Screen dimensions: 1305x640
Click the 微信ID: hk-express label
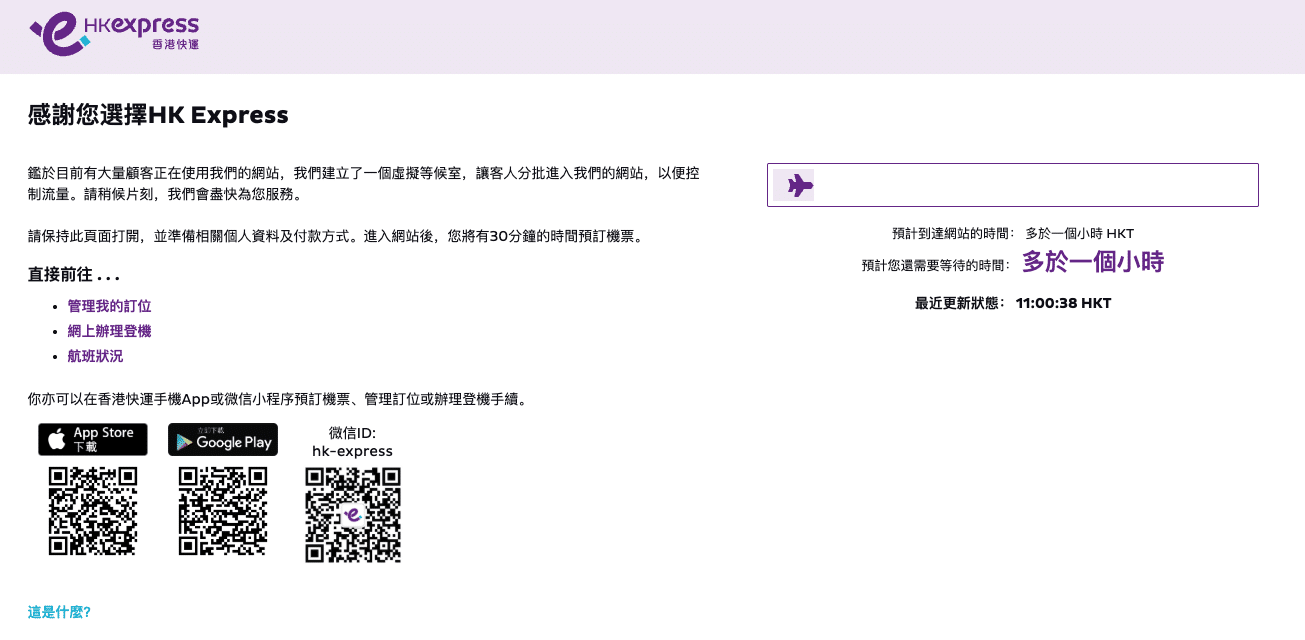(x=353, y=442)
